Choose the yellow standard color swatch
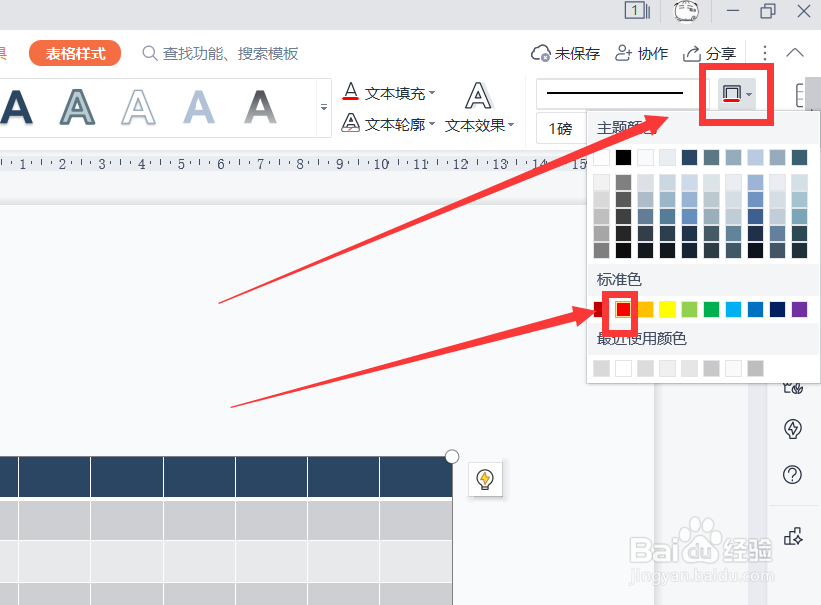 pyautogui.click(x=667, y=310)
